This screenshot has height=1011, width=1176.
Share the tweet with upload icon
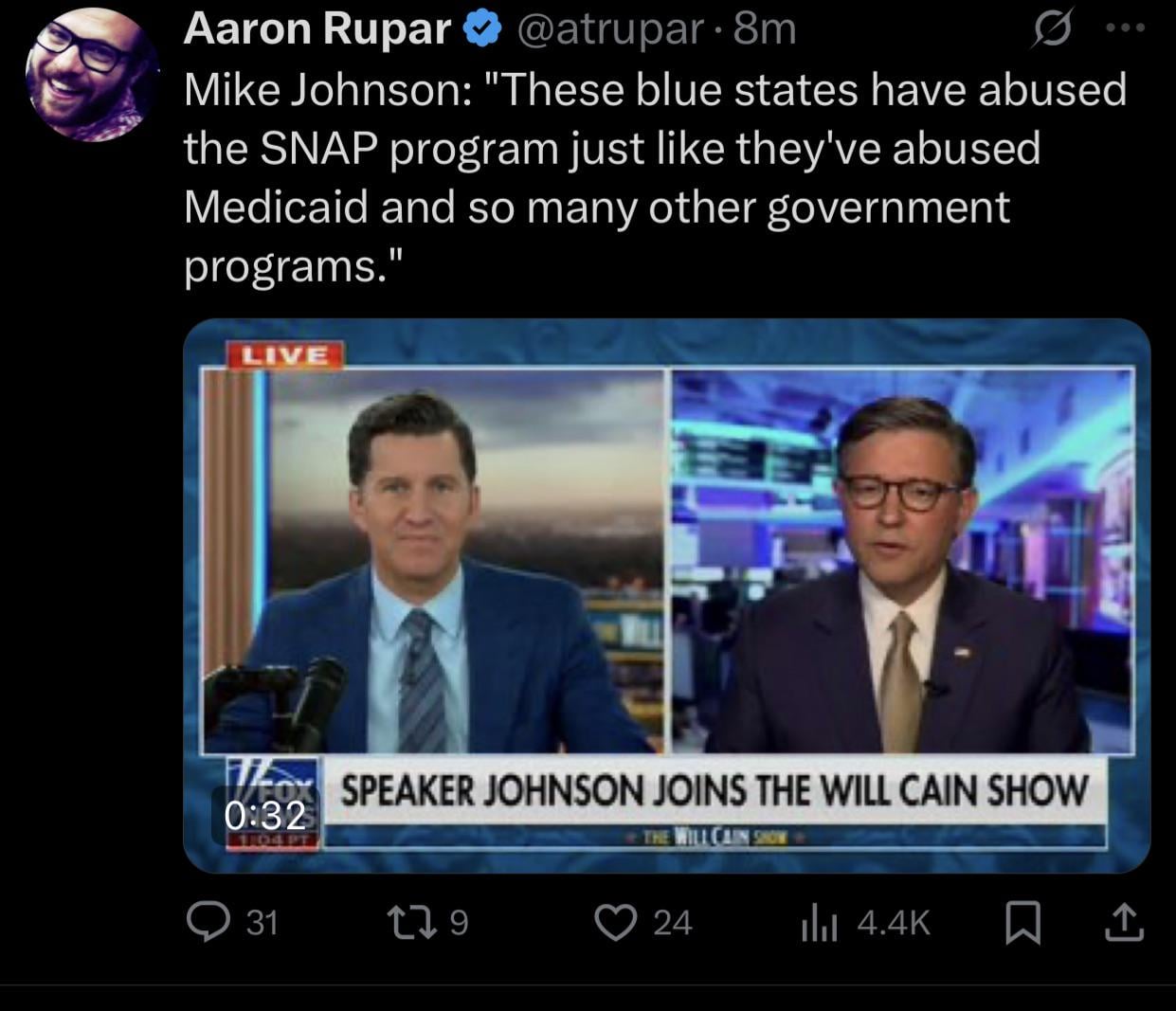(x=1123, y=923)
